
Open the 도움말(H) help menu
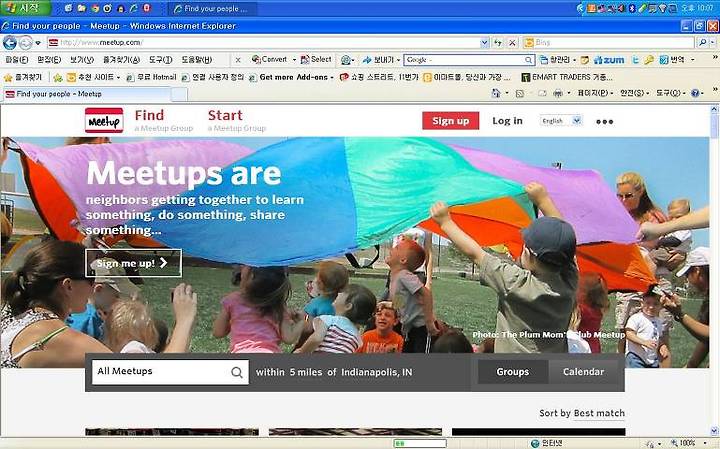coord(197,60)
